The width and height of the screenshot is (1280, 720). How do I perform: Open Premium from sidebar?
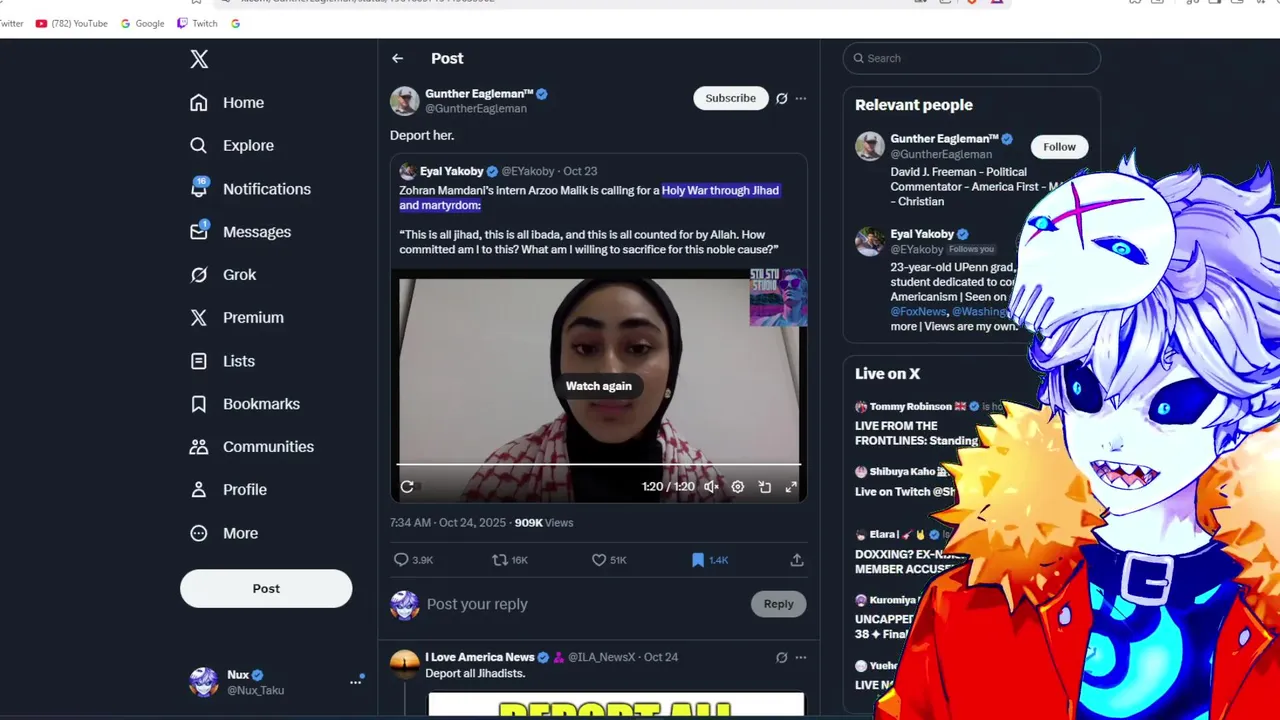[x=238, y=318]
